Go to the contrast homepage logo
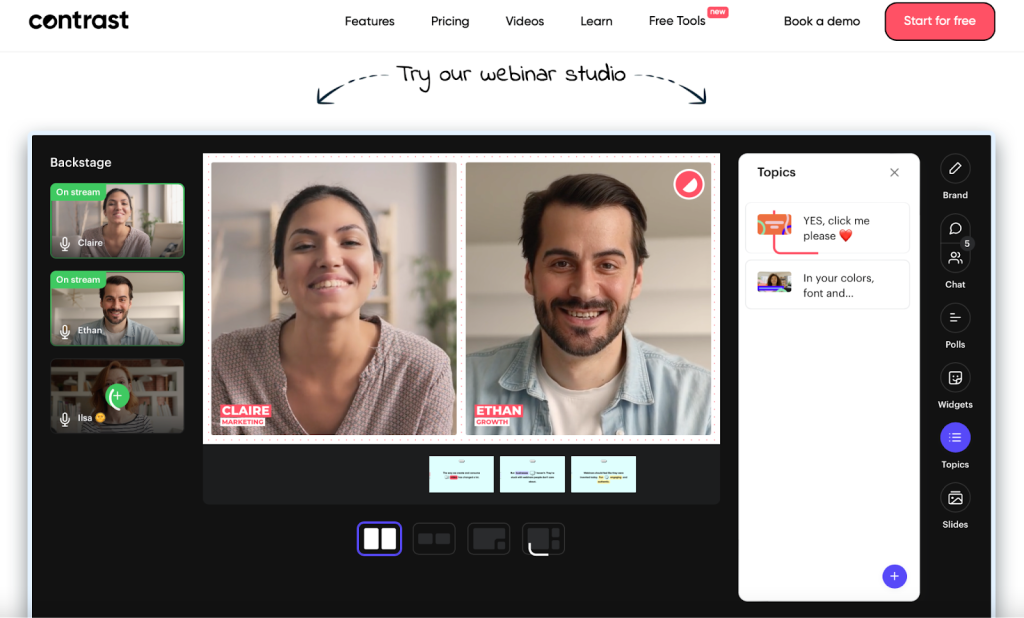1024x618 pixels. (78, 20)
